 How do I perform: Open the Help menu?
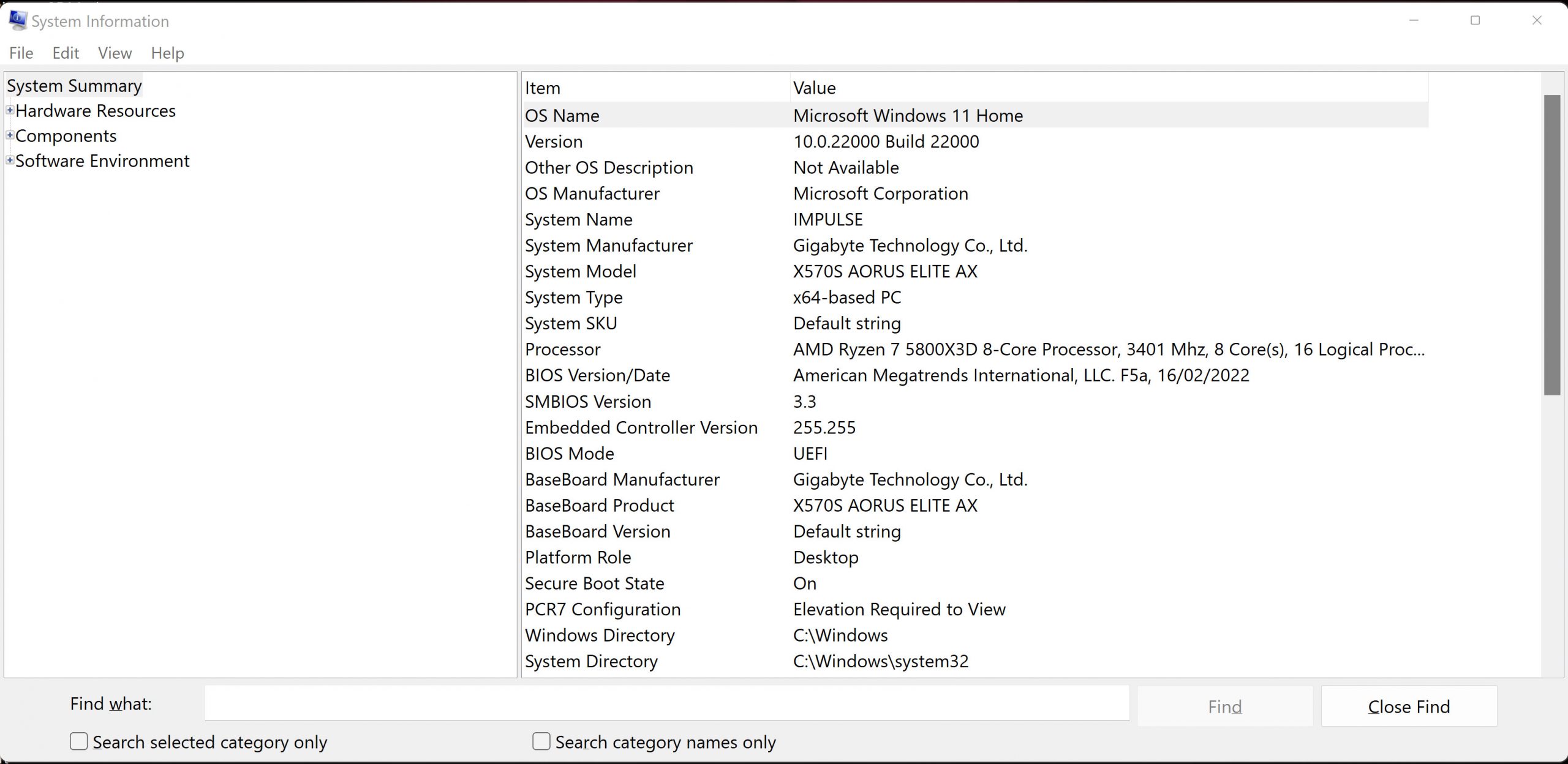coord(167,53)
